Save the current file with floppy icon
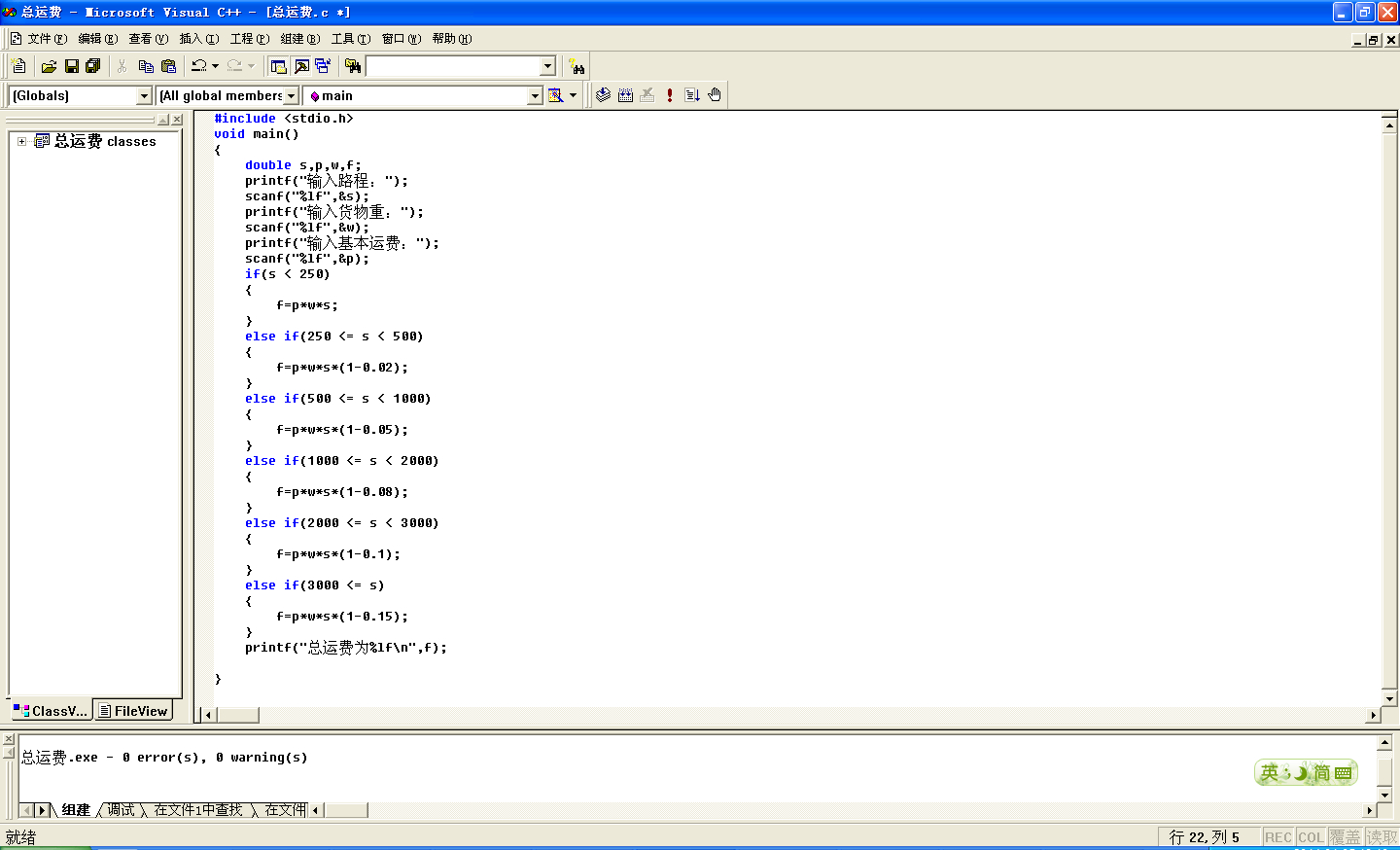 point(71,66)
